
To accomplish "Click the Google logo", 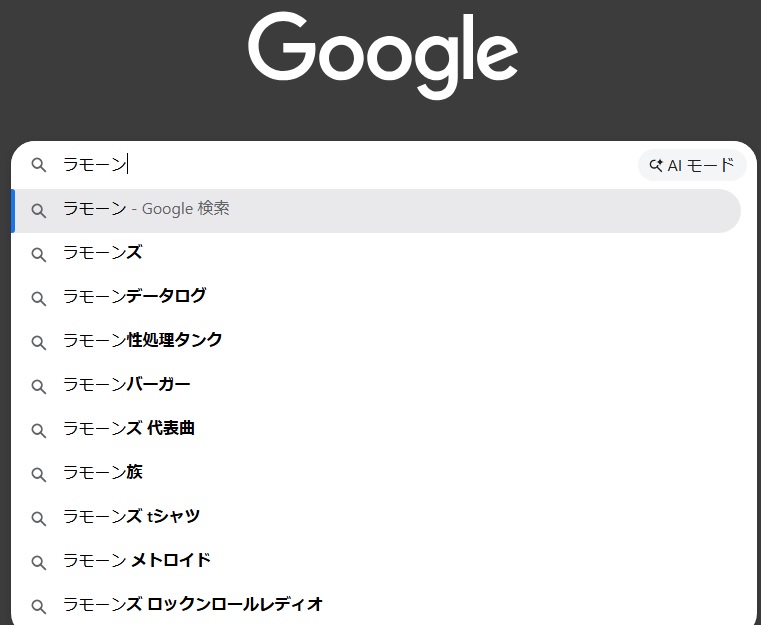I will pos(382,55).
